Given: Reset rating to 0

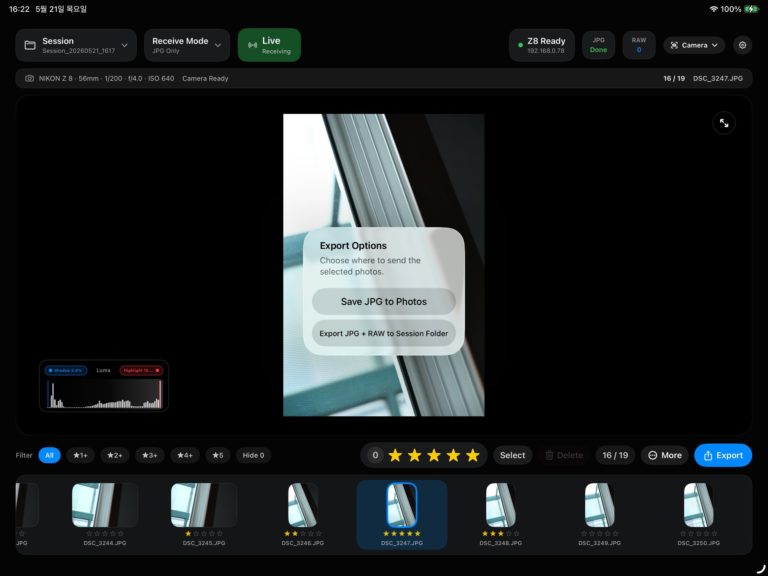Looking at the screenshot, I should (x=375, y=455).
